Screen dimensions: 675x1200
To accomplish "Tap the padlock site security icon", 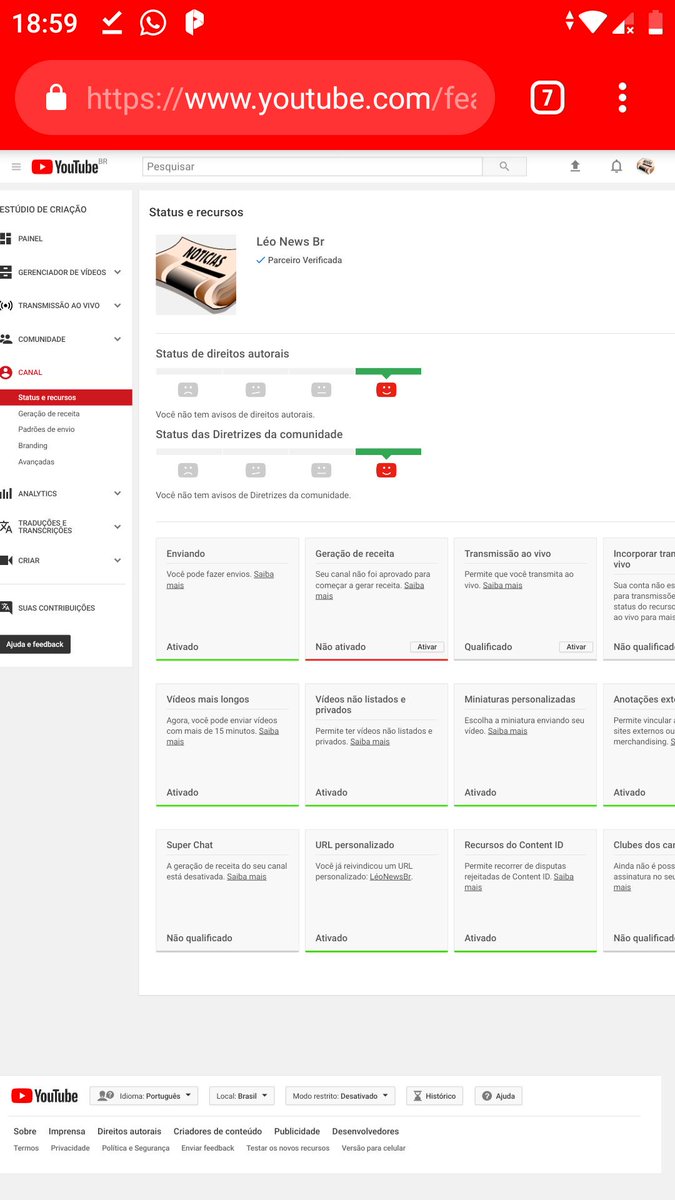I will 56,98.
